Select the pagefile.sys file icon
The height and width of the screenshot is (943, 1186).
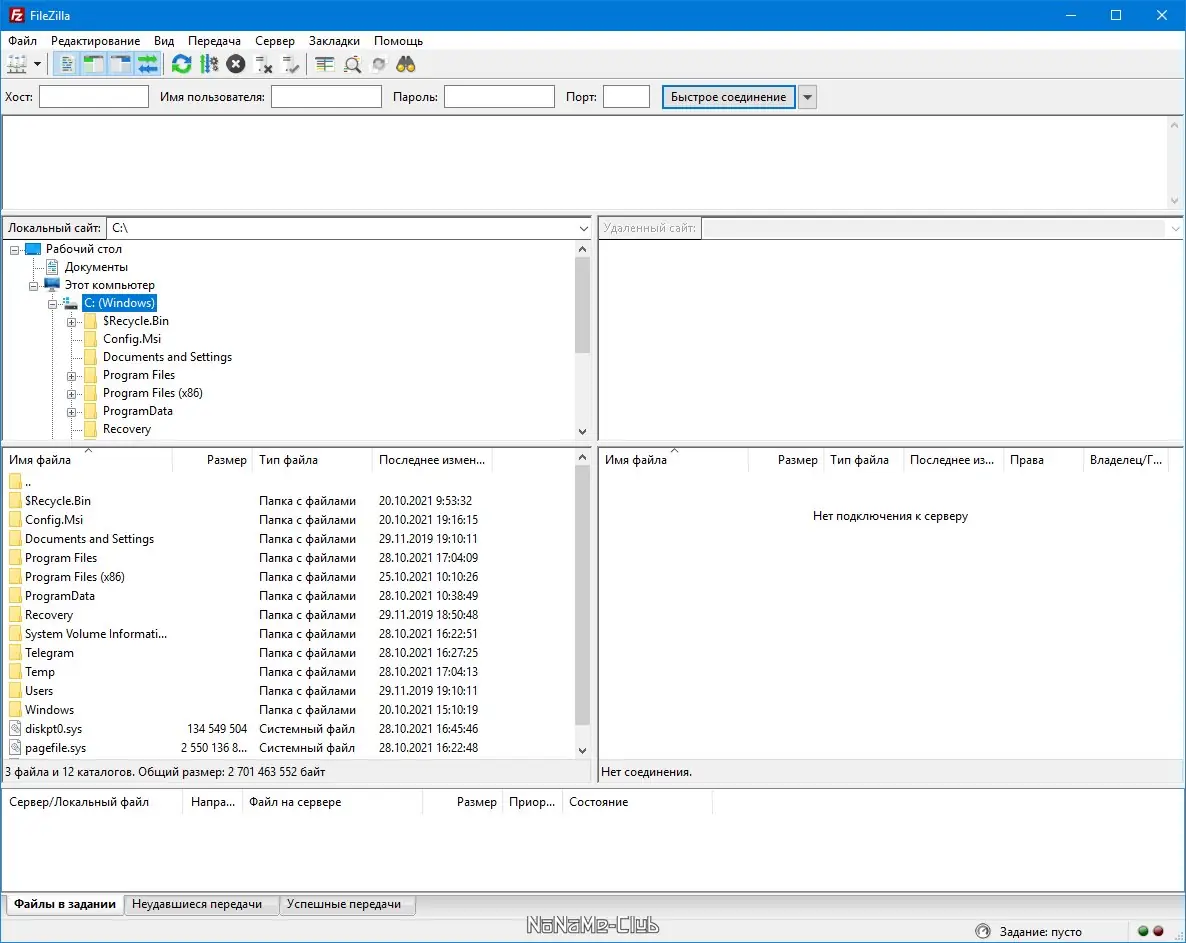tap(15, 747)
